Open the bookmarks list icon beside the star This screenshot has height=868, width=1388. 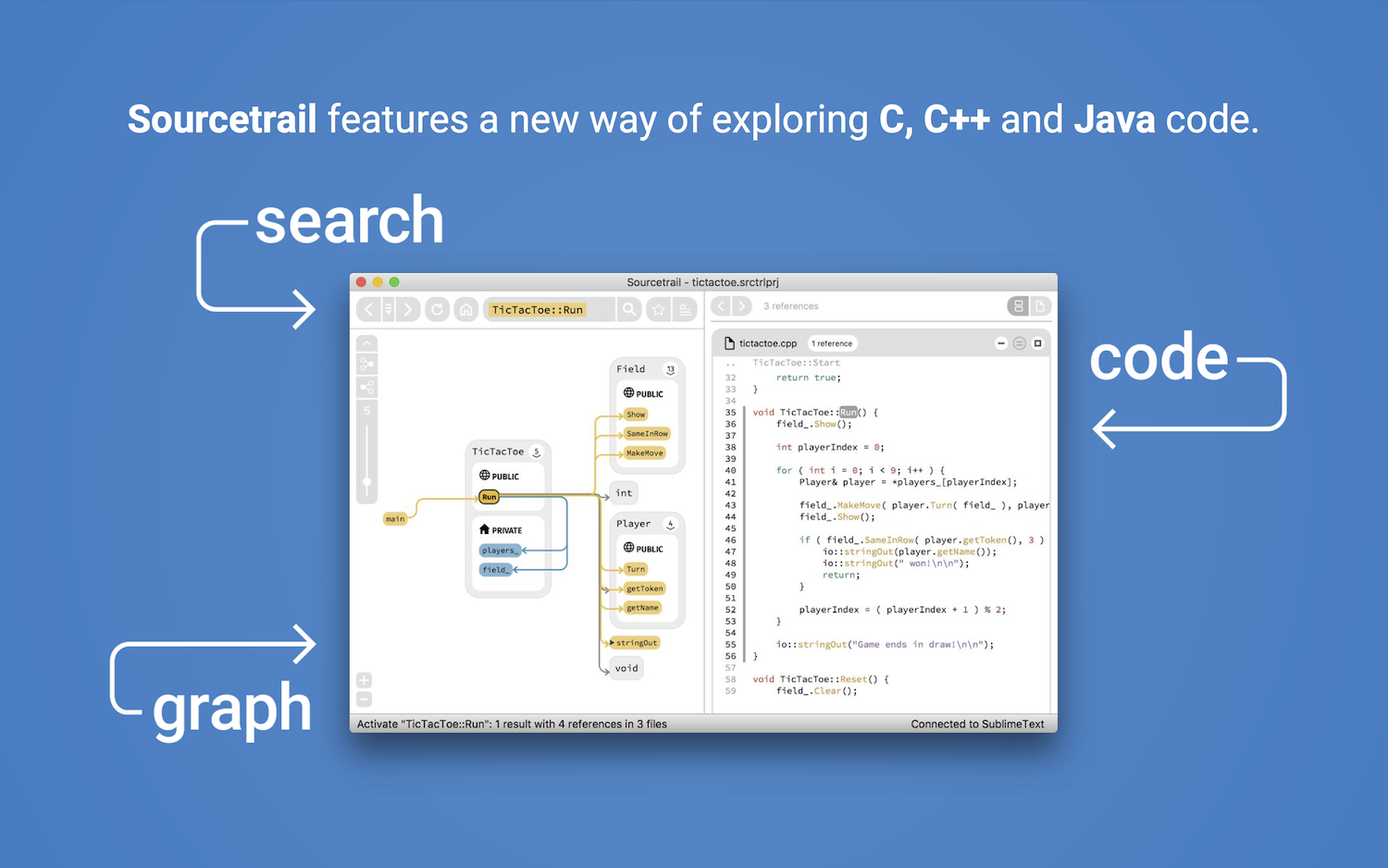(685, 309)
